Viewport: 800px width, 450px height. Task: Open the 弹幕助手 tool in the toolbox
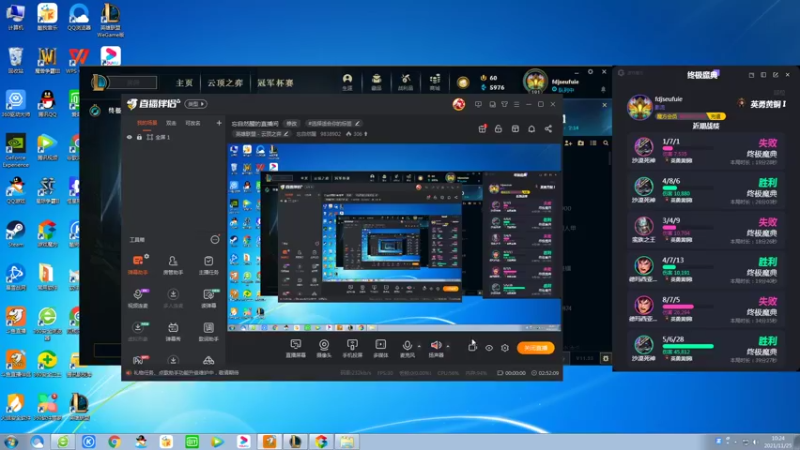138,265
